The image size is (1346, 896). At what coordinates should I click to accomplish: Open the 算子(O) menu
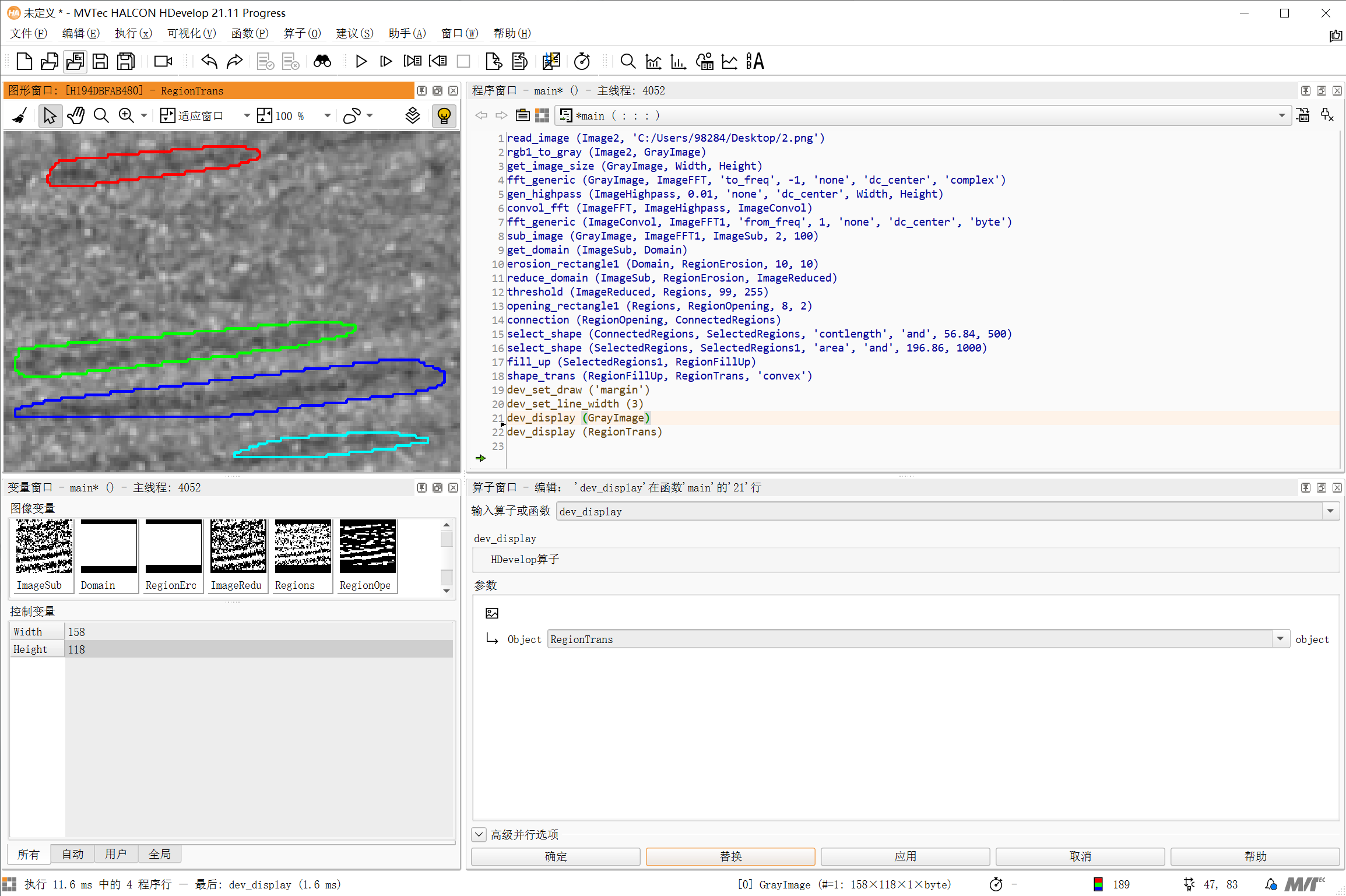pos(302,33)
